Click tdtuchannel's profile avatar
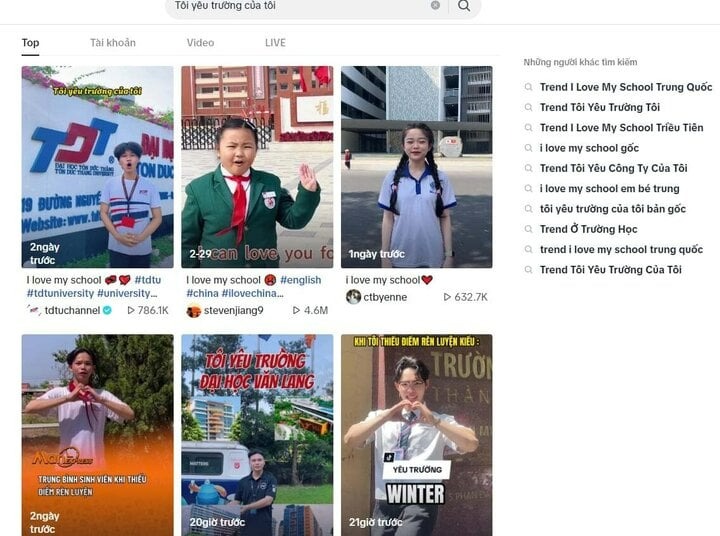Image resolution: width=720 pixels, height=536 pixels. (x=34, y=310)
